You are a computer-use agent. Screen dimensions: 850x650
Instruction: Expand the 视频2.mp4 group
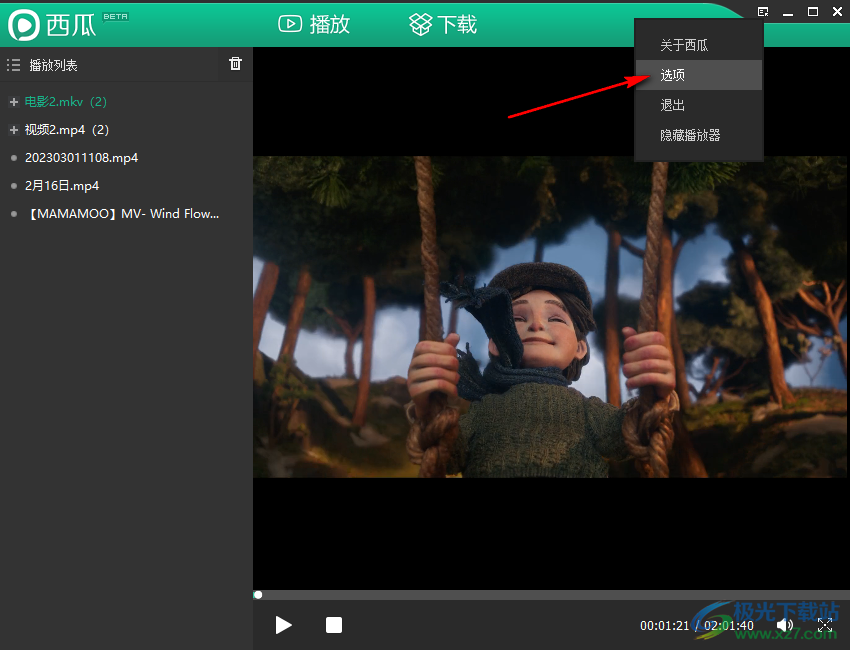click(14, 130)
